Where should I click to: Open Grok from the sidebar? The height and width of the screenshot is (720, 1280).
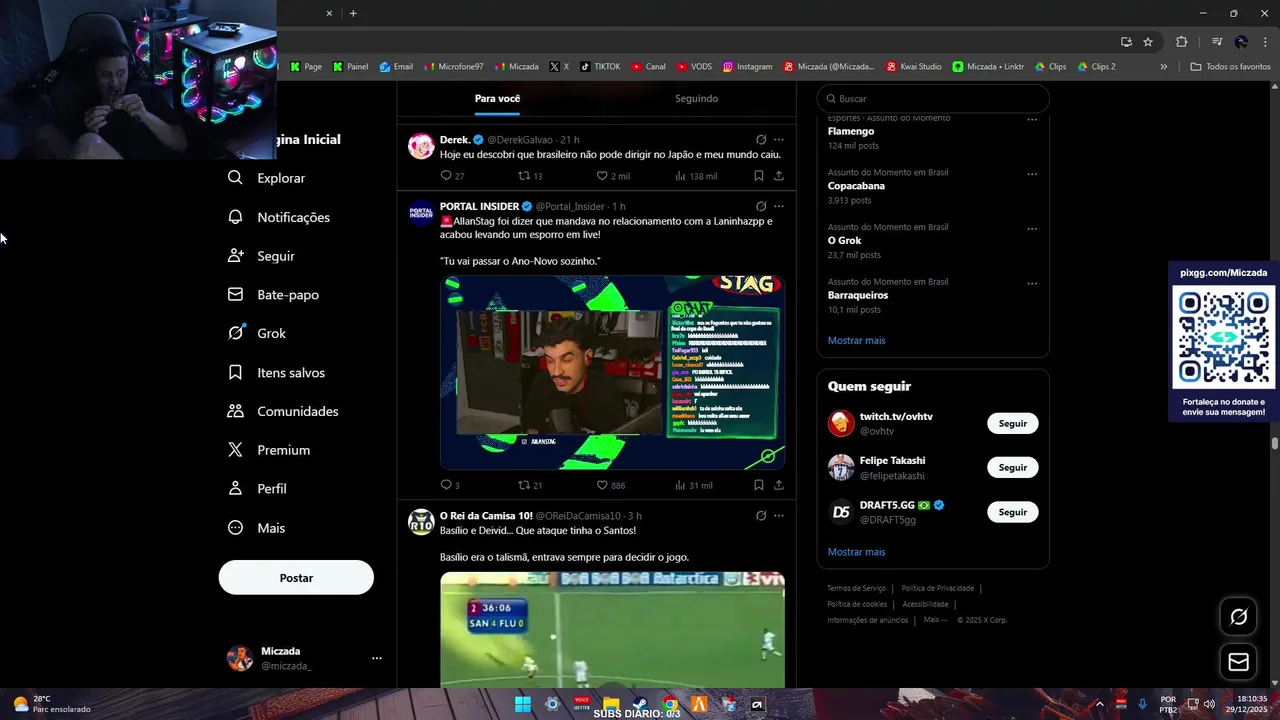(257, 333)
